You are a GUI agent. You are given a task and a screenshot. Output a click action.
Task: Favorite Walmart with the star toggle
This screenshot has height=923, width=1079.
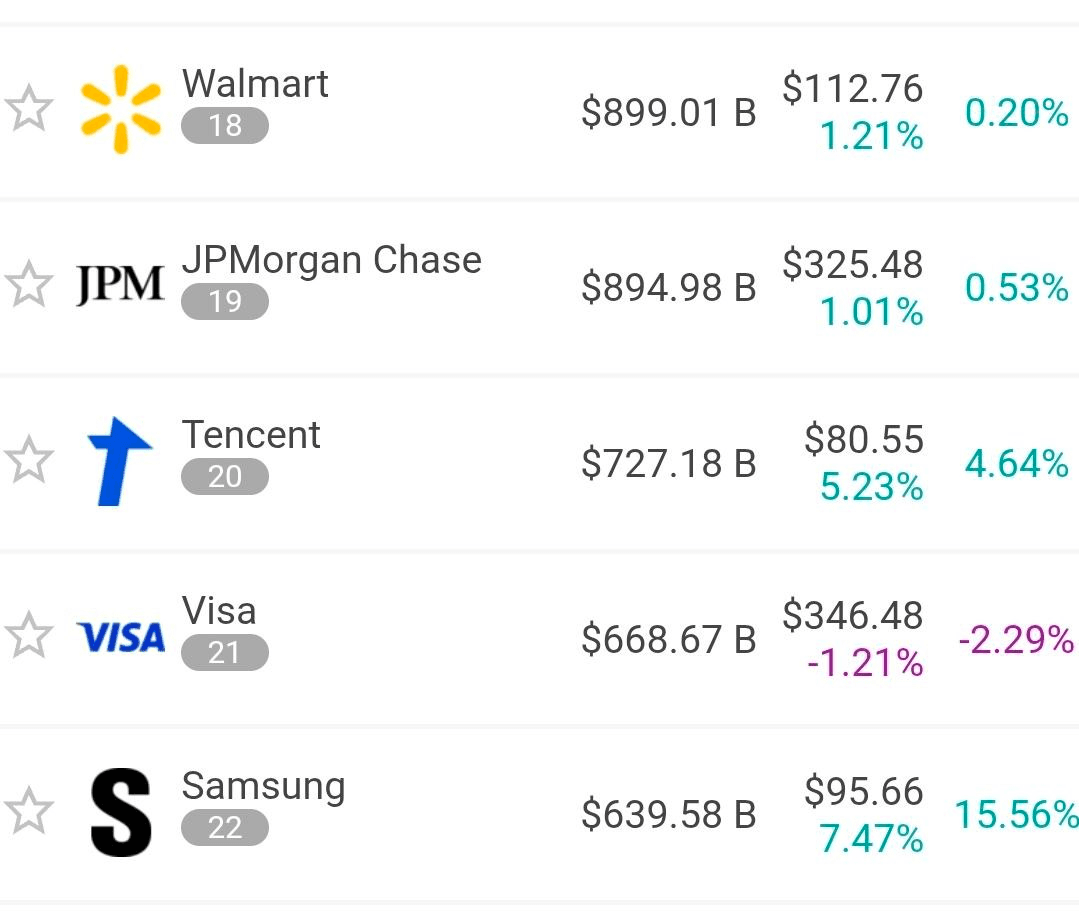[x=29, y=109]
